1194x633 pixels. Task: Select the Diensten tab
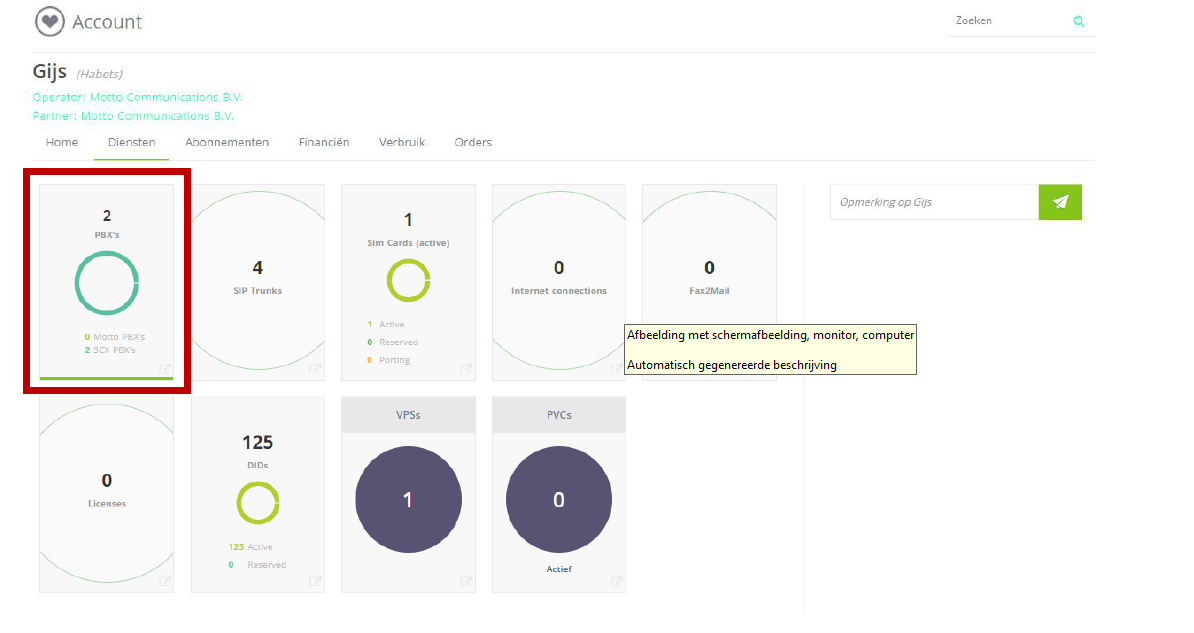pos(132,142)
